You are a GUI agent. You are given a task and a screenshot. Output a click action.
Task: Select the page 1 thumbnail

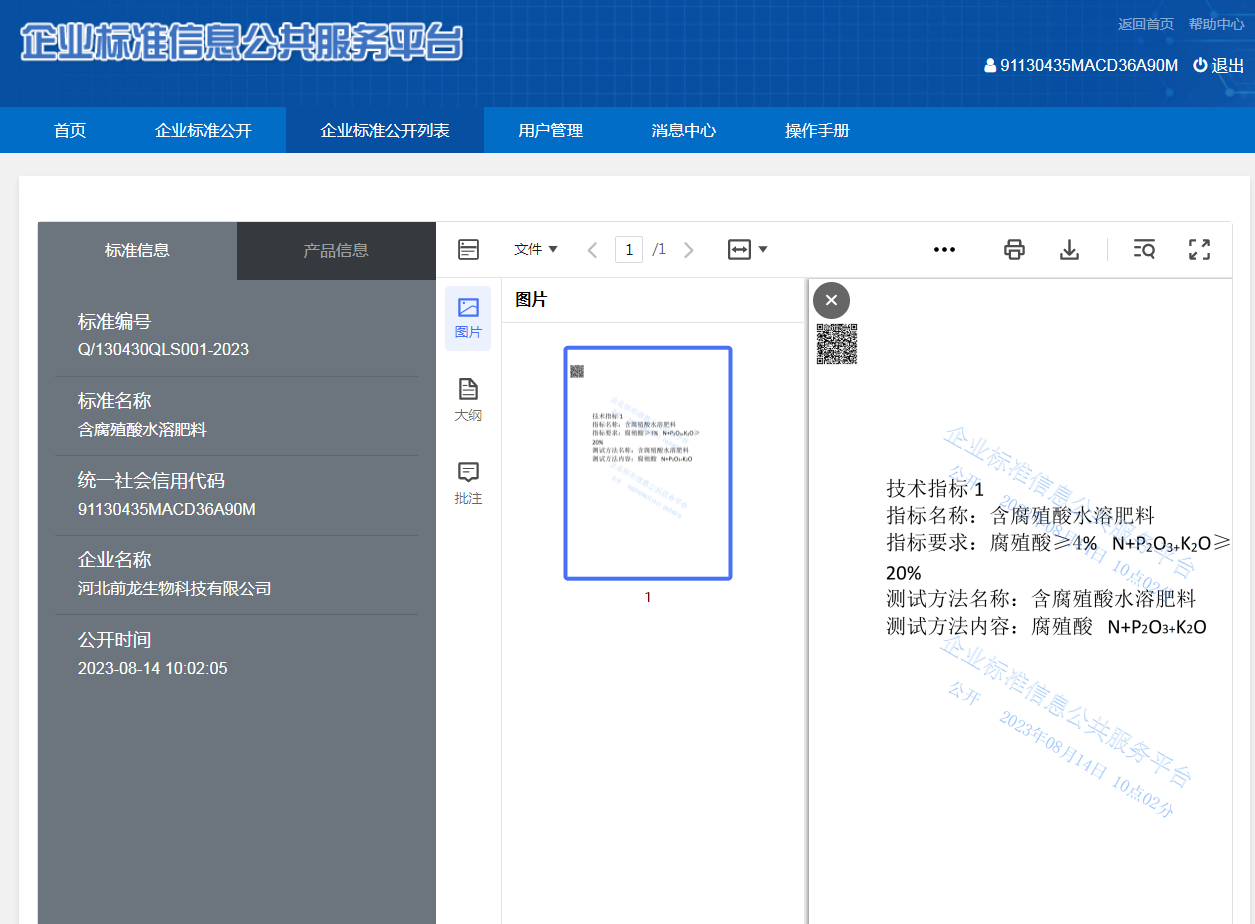[647, 463]
